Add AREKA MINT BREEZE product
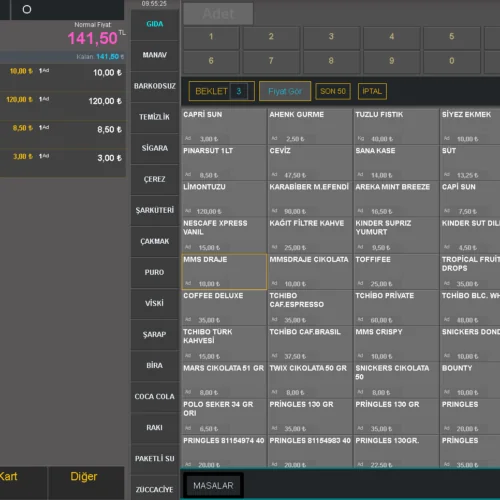The width and height of the screenshot is (500, 500). (x=396, y=199)
